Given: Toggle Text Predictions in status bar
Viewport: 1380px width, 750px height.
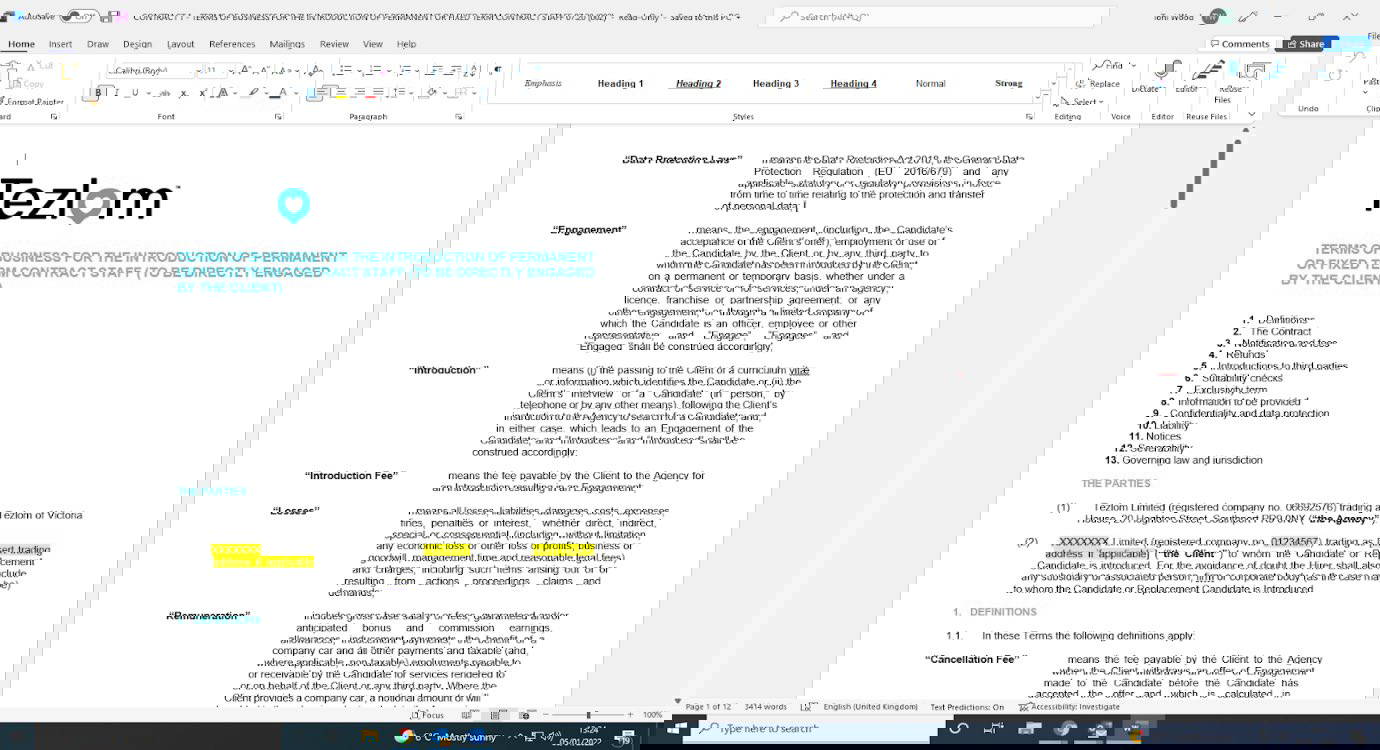Looking at the screenshot, I should coord(966,707).
